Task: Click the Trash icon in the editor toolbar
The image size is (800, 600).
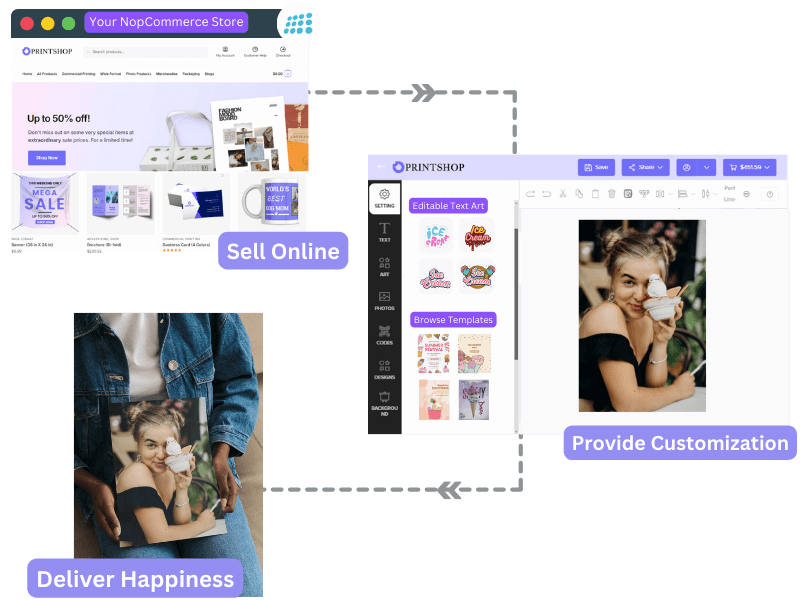Action: pos(610,193)
